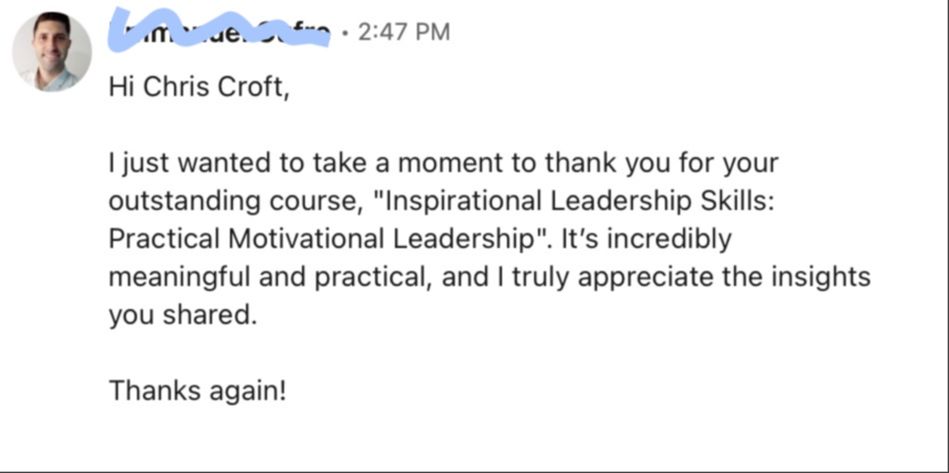Select the "Hi Chris Croft," greeting line

pyautogui.click(x=198, y=88)
